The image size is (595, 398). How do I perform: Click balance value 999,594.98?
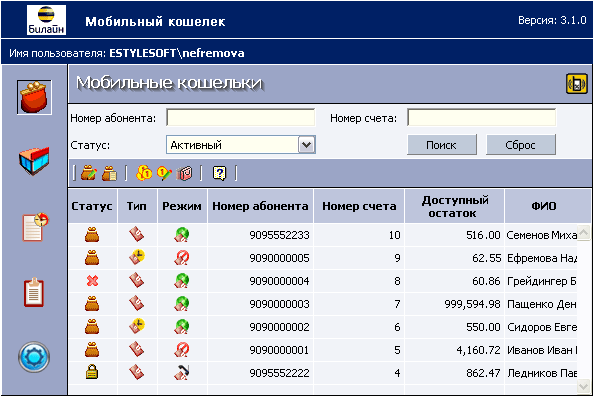[472, 304]
